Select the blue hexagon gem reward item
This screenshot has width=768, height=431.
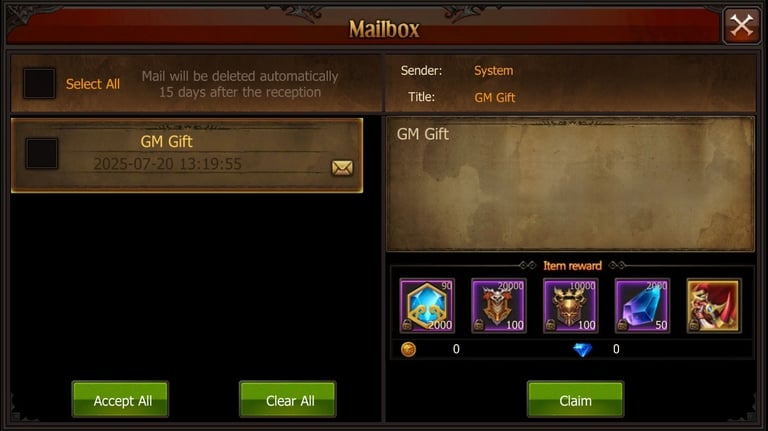coord(427,306)
